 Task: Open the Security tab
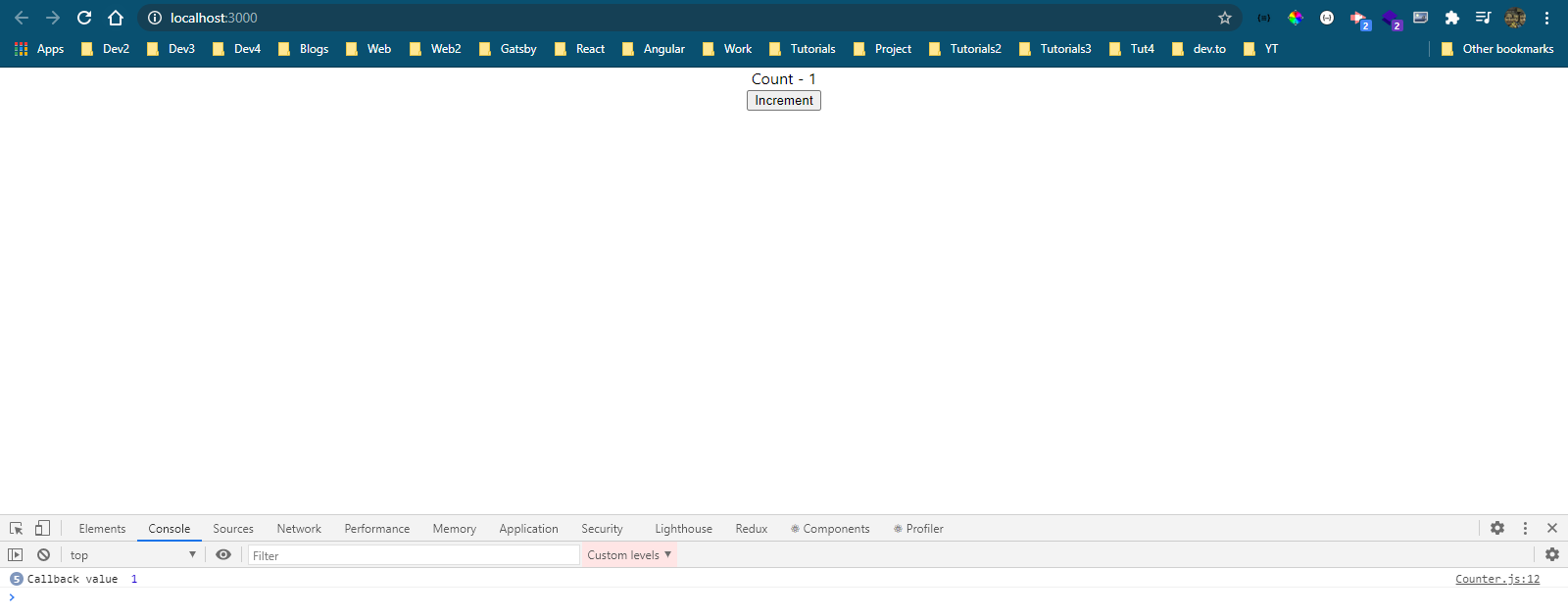[602, 529]
